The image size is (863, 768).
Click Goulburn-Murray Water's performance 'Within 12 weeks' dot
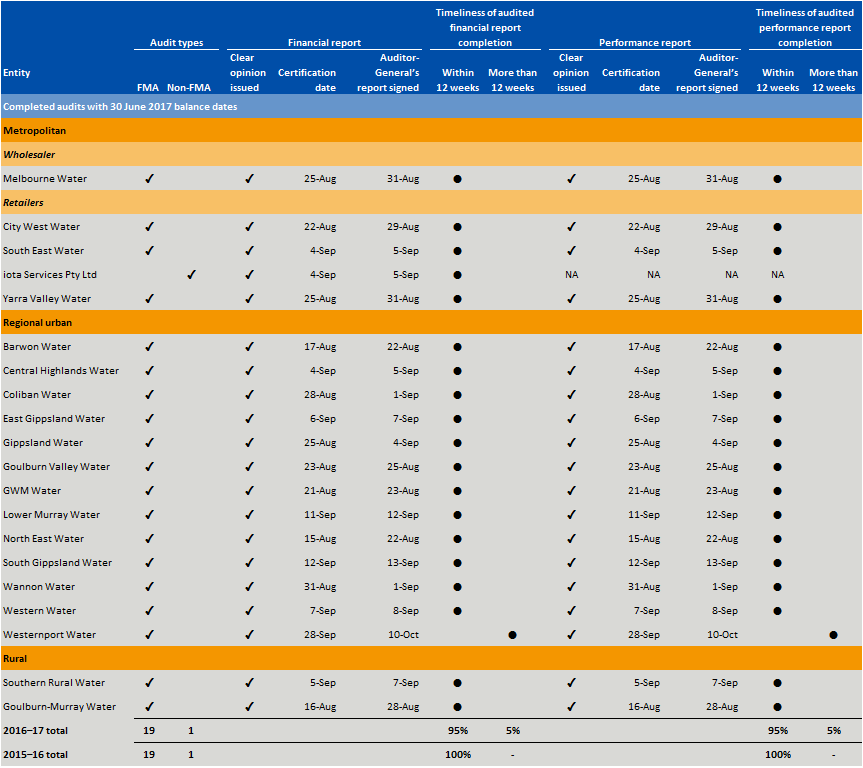[x=777, y=707]
